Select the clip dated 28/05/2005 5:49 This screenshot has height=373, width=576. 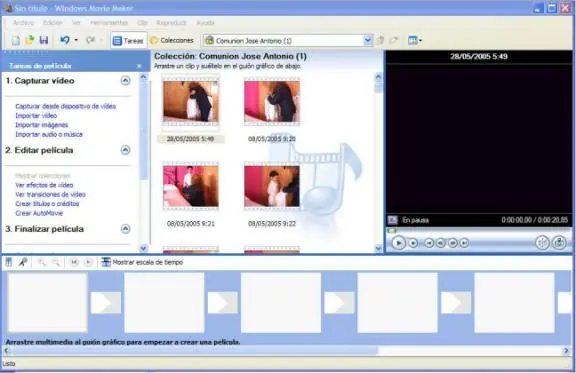tap(191, 101)
